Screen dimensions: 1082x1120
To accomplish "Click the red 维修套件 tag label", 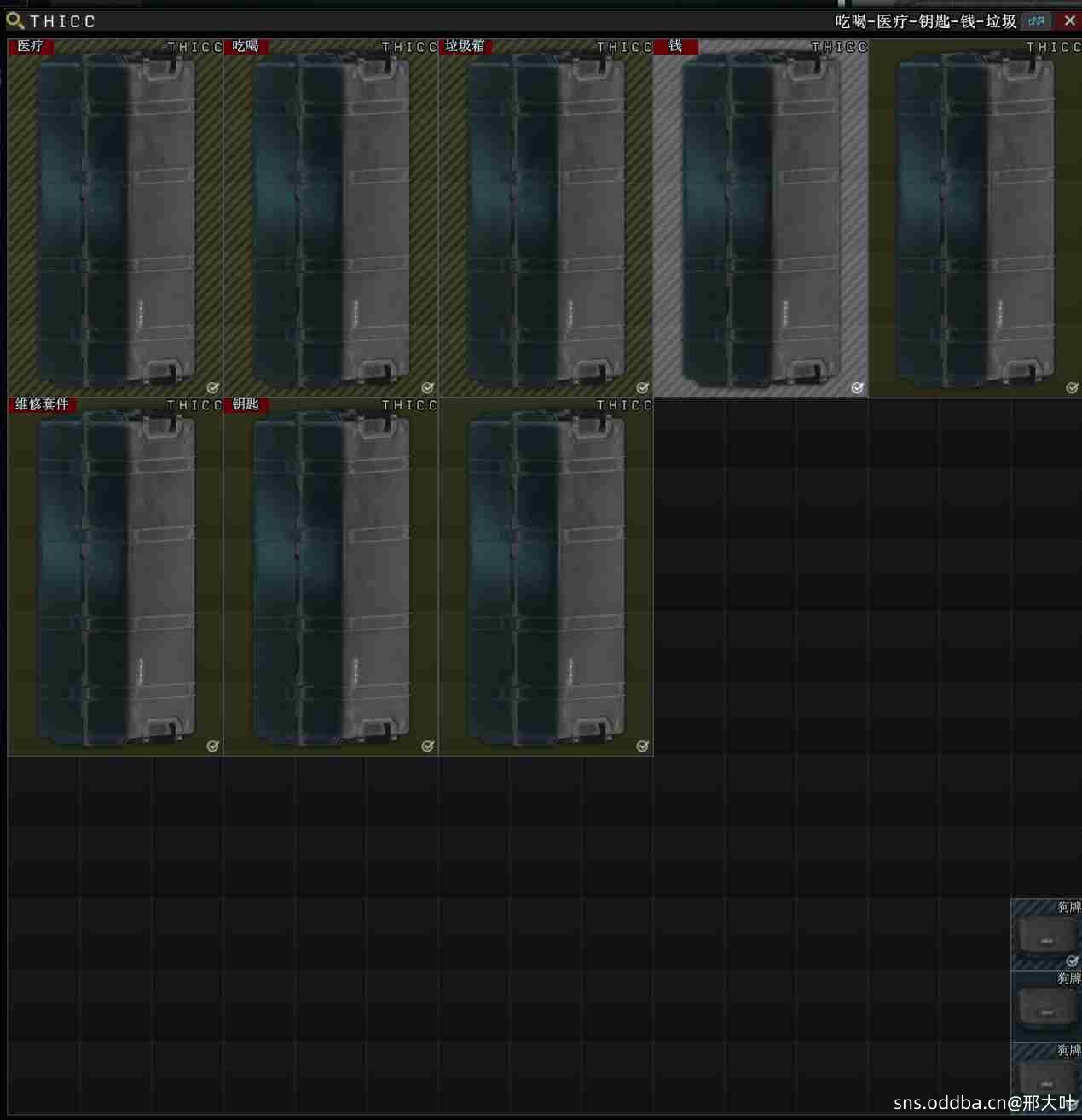I will (x=42, y=404).
